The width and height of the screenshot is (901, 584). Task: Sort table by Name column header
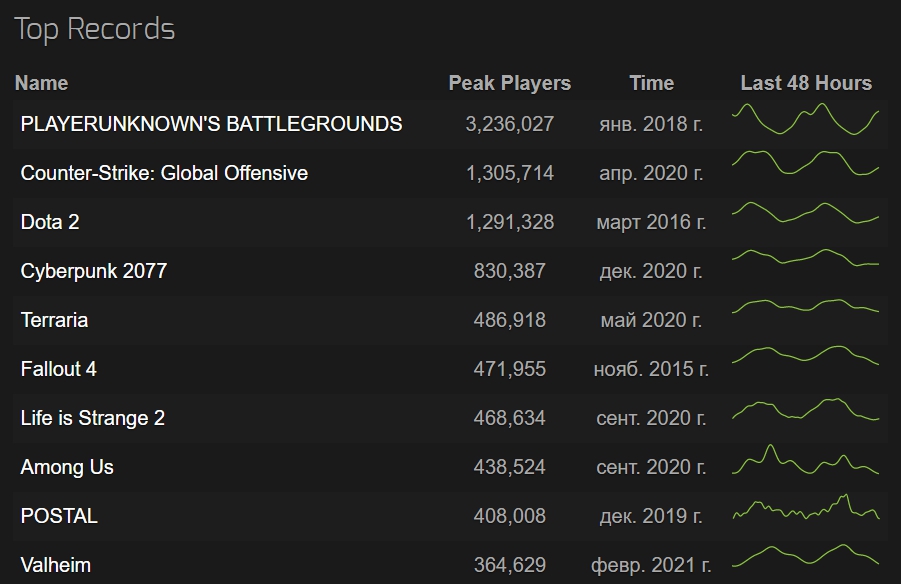[x=41, y=83]
